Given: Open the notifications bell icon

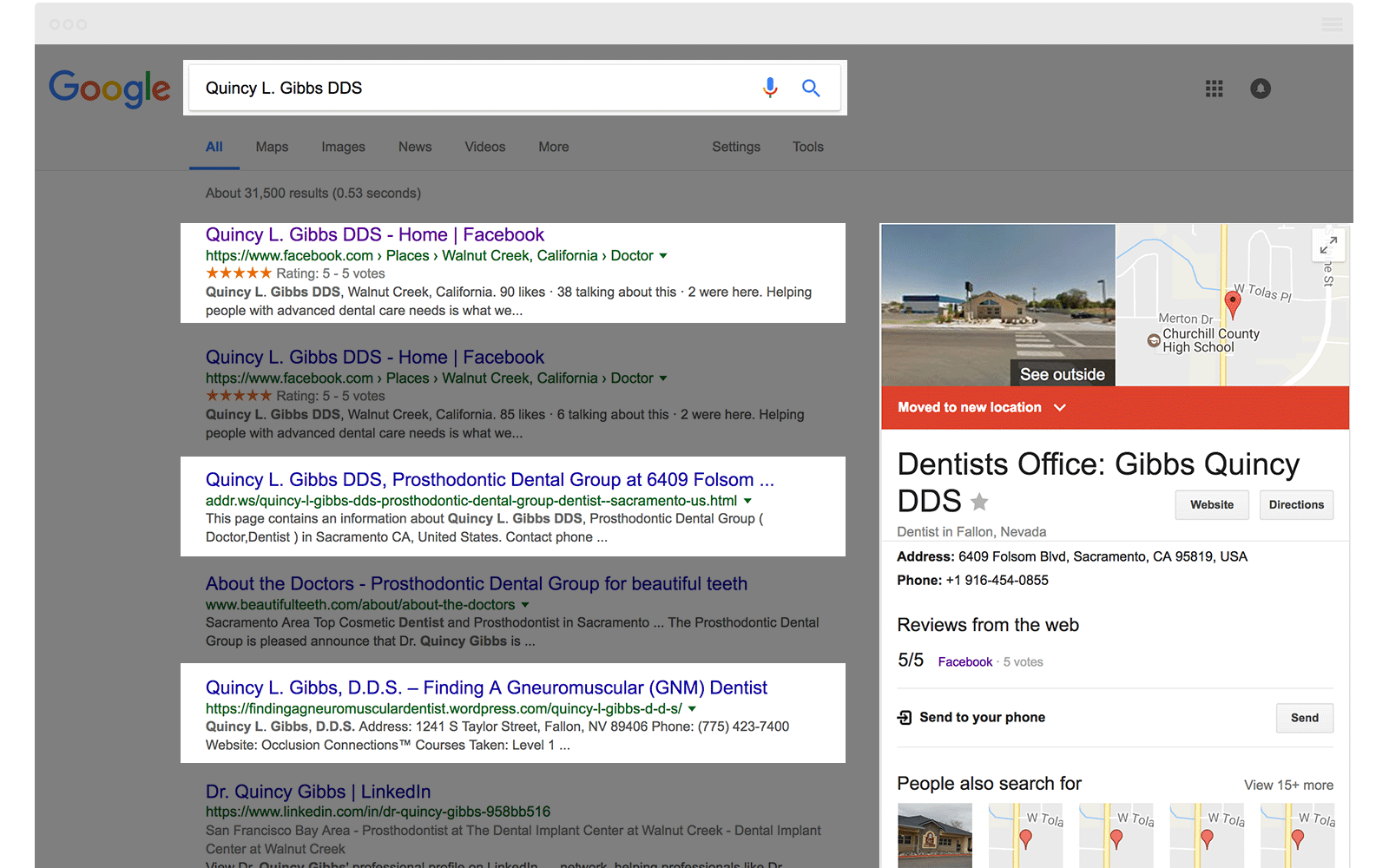Looking at the screenshot, I should (1261, 89).
